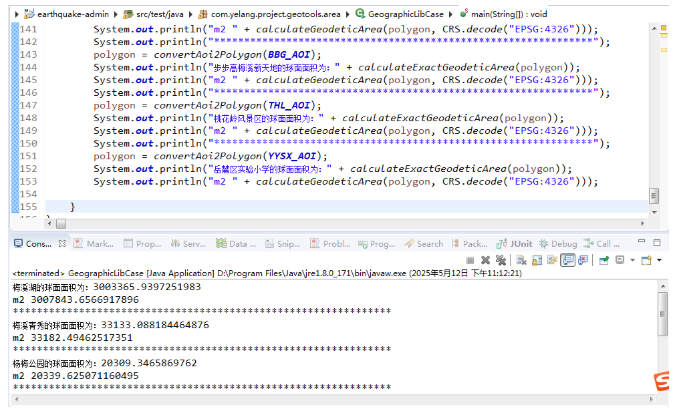Switch to the Snippets tab
The image size is (674, 415).
click(x=283, y=243)
